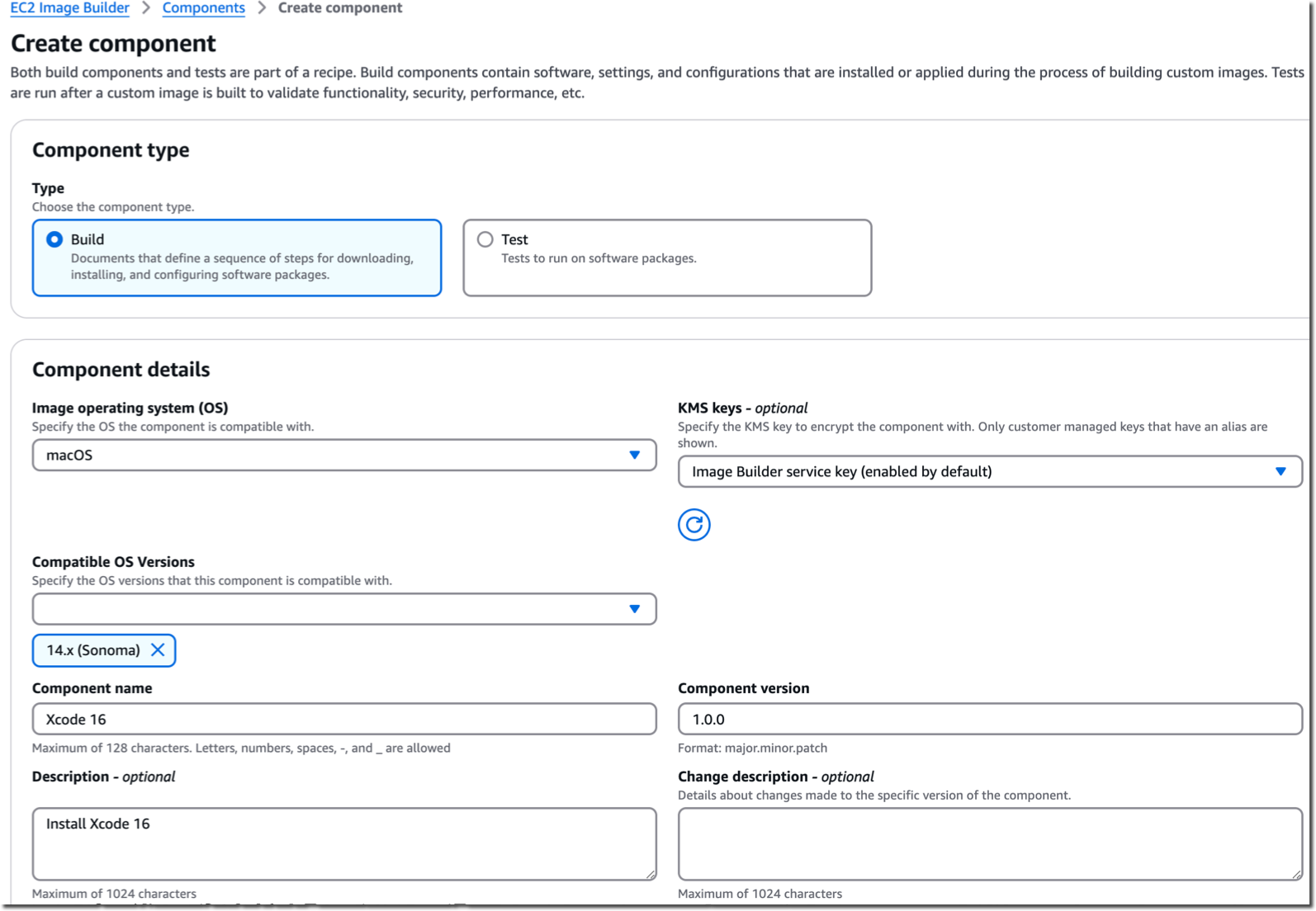
Task: Click the KMS keys dropdown arrow
Action: [1280, 471]
